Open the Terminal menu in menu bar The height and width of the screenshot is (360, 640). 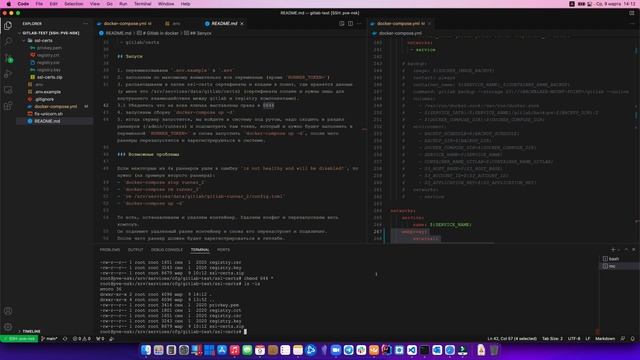(x=142, y=4)
